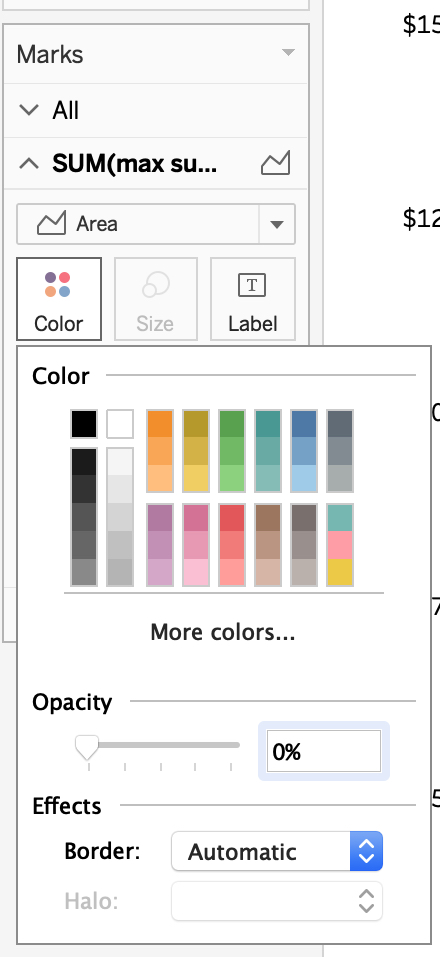Open the Border effects dropdown
Screen dimensions: 440x957
(277, 851)
